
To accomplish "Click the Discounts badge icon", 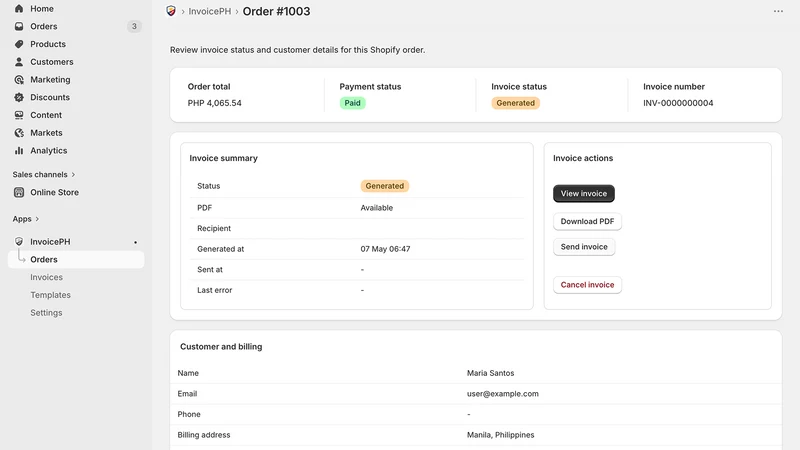I will click(19, 97).
